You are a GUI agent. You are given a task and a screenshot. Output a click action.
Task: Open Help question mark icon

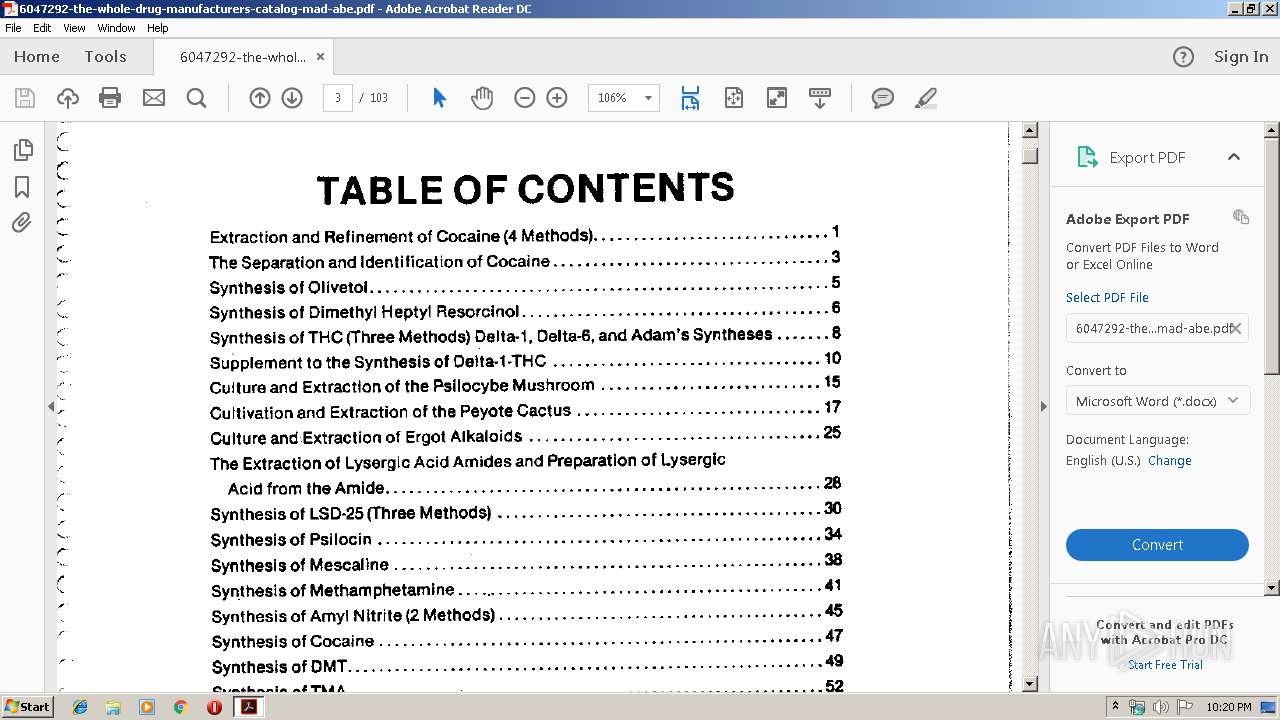1183,57
